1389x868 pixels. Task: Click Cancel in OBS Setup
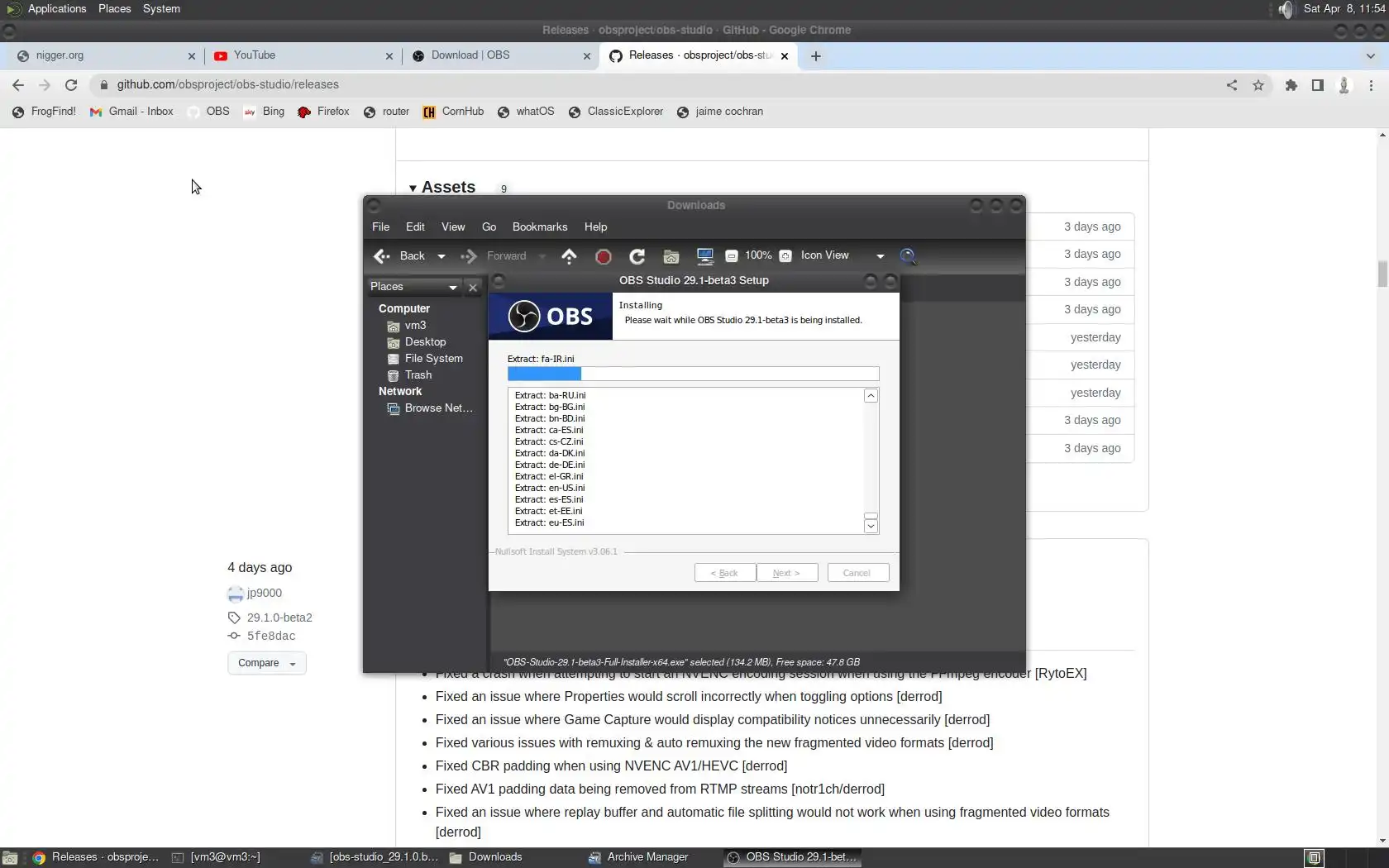coord(857,573)
